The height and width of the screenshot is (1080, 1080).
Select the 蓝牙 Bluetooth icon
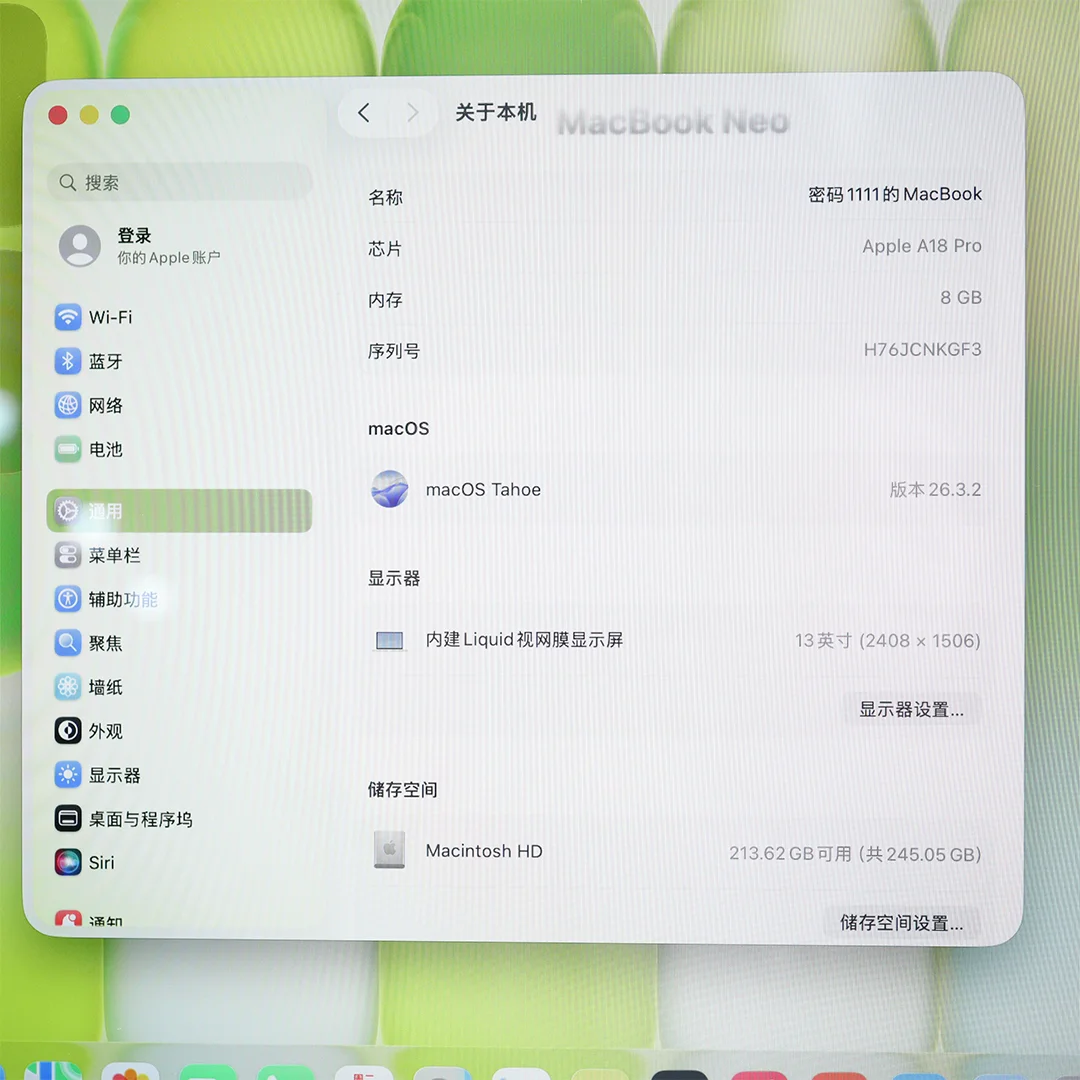(68, 361)
